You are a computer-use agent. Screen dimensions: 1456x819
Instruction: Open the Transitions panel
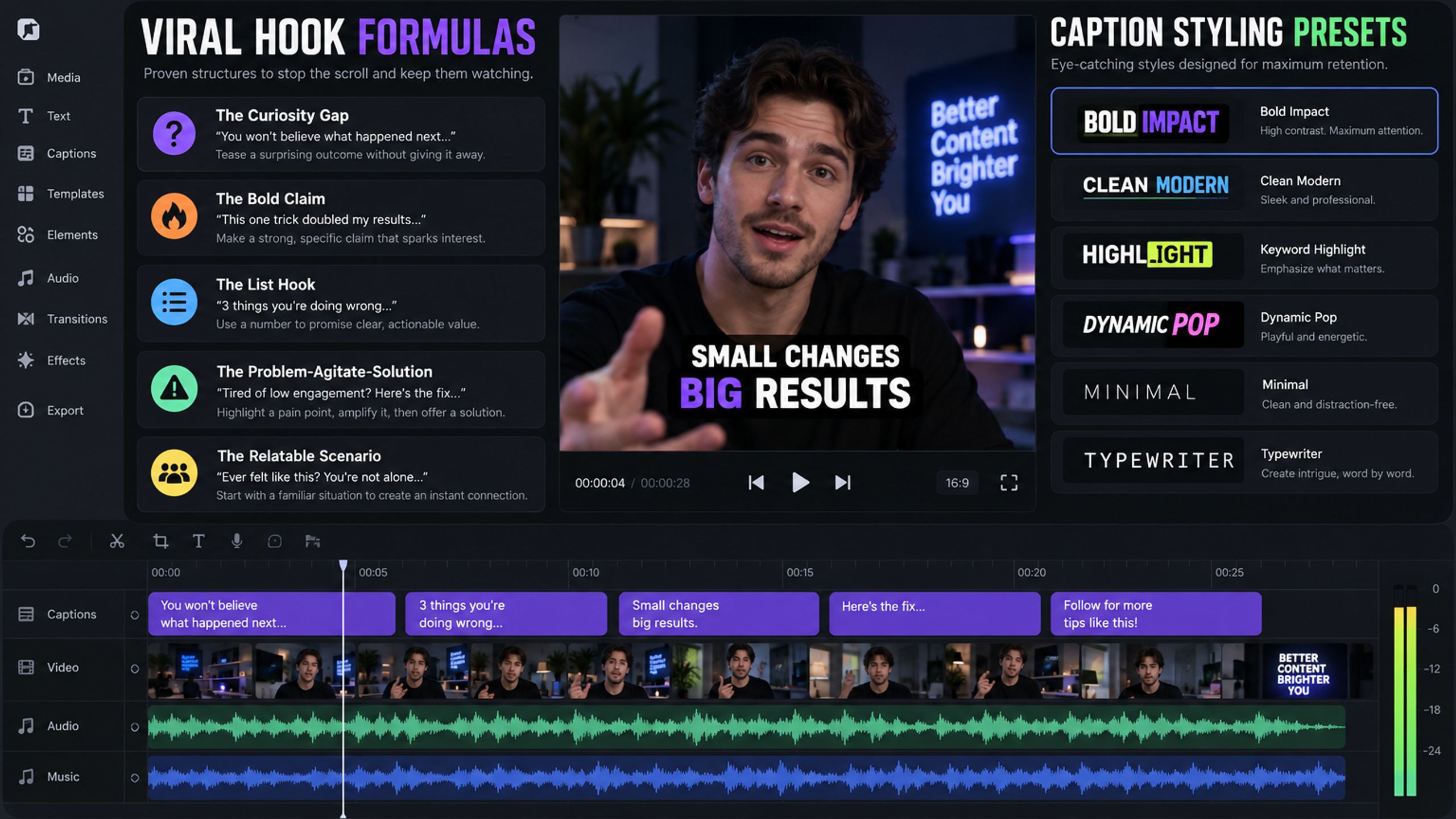[x=63, y=319]
